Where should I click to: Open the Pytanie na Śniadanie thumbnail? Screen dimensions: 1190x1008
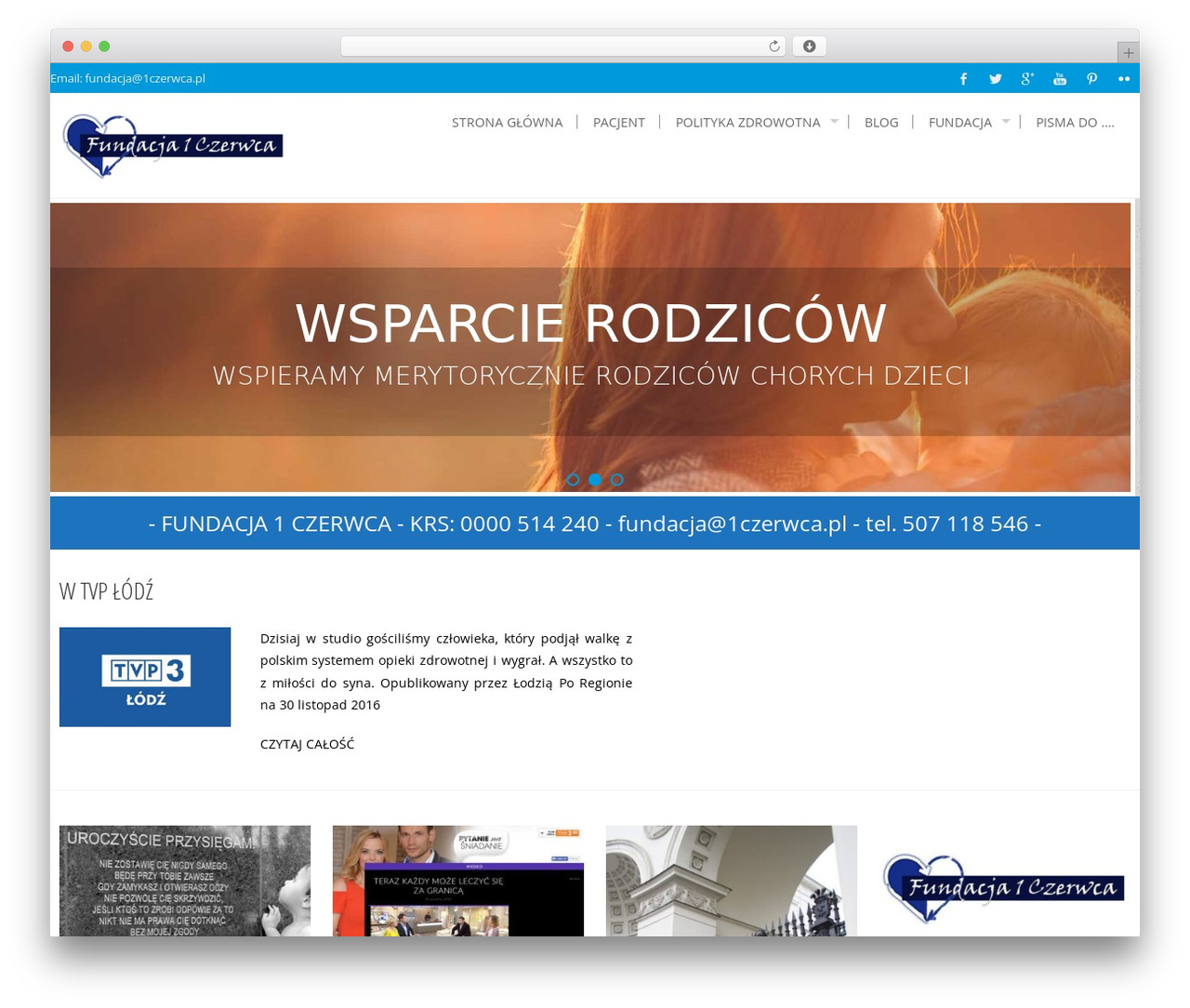point(458,881)
